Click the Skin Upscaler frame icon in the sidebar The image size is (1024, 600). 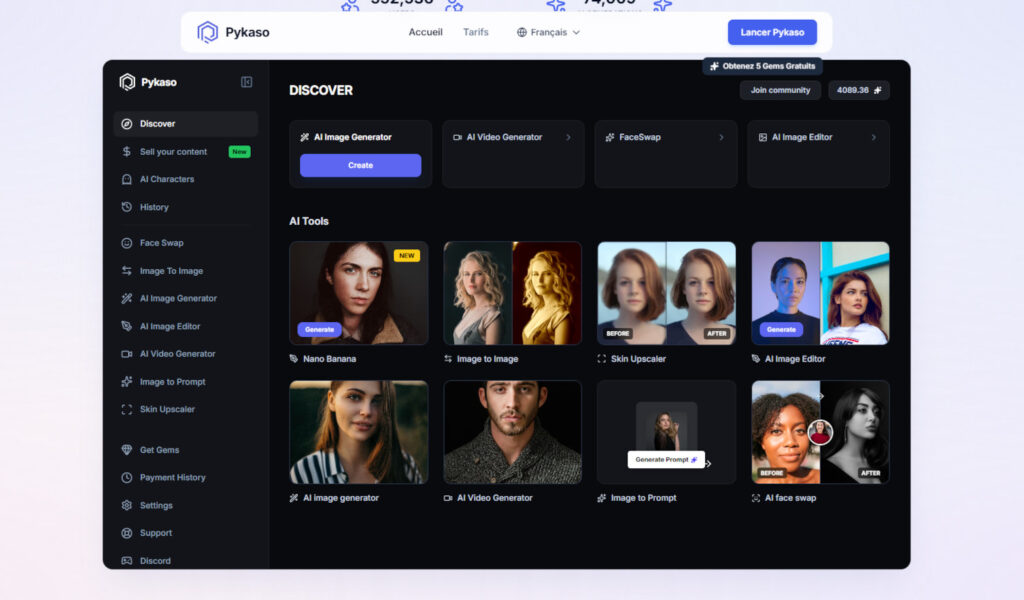click(127, 409)
